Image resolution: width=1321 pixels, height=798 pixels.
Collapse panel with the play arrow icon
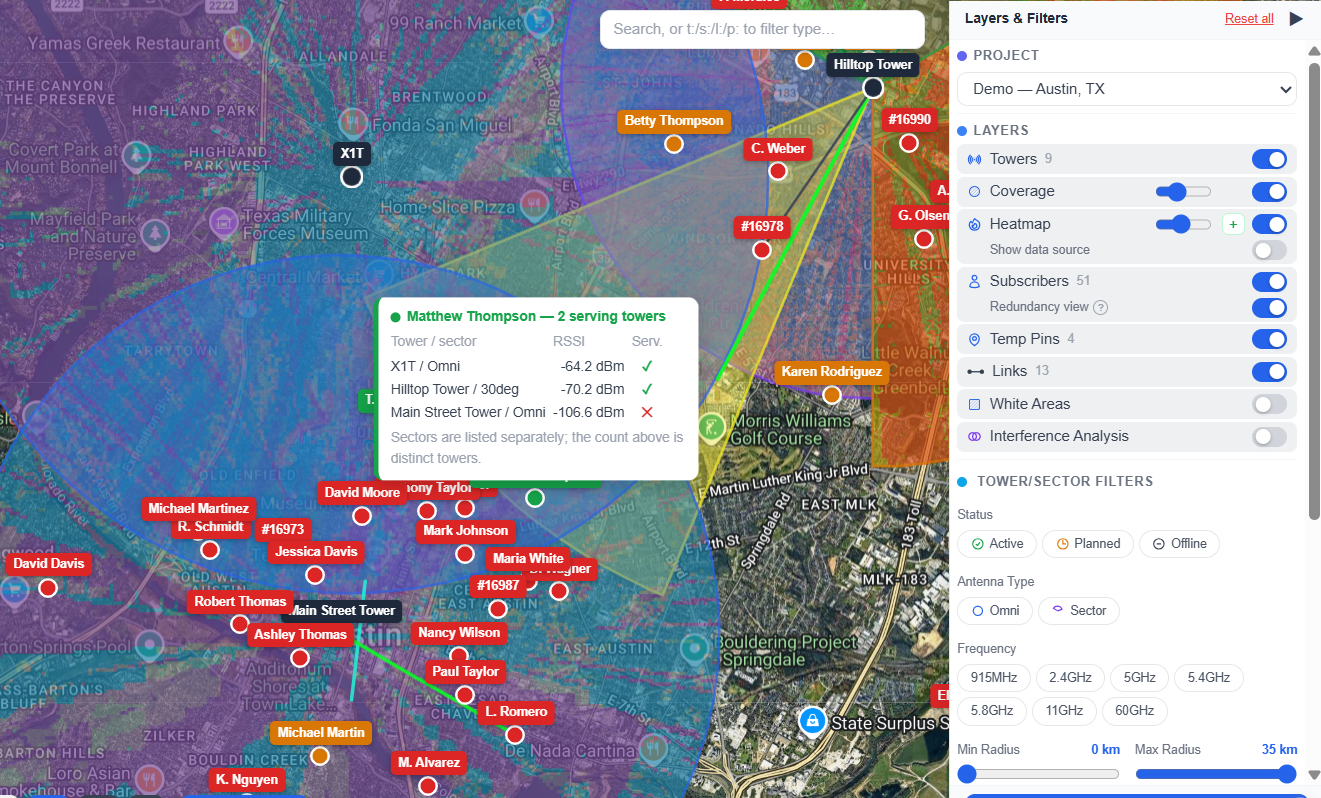(1296, 18)
